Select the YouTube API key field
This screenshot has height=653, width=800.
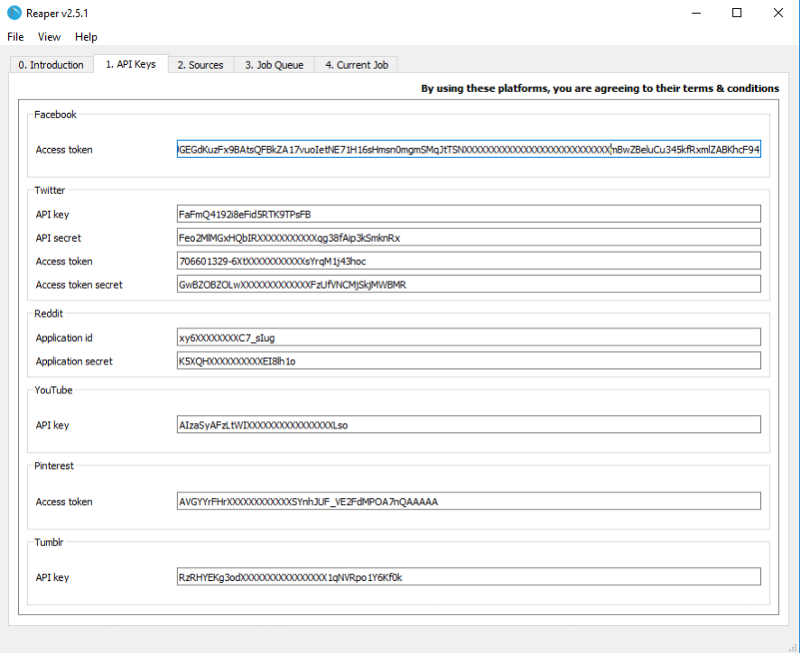pyautogui.click(x=468, y=424)
